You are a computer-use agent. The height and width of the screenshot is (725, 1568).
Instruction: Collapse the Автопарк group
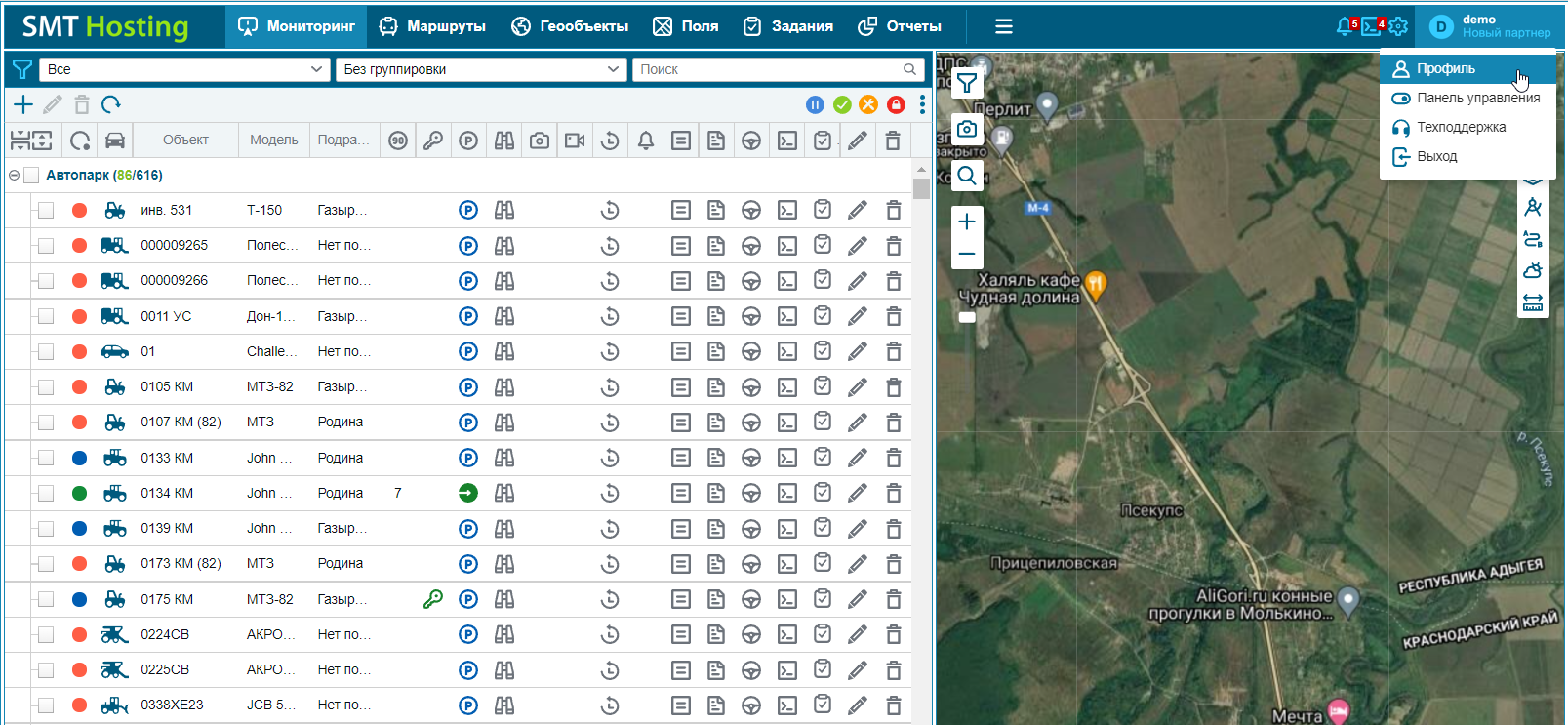[x=14, y=176]
